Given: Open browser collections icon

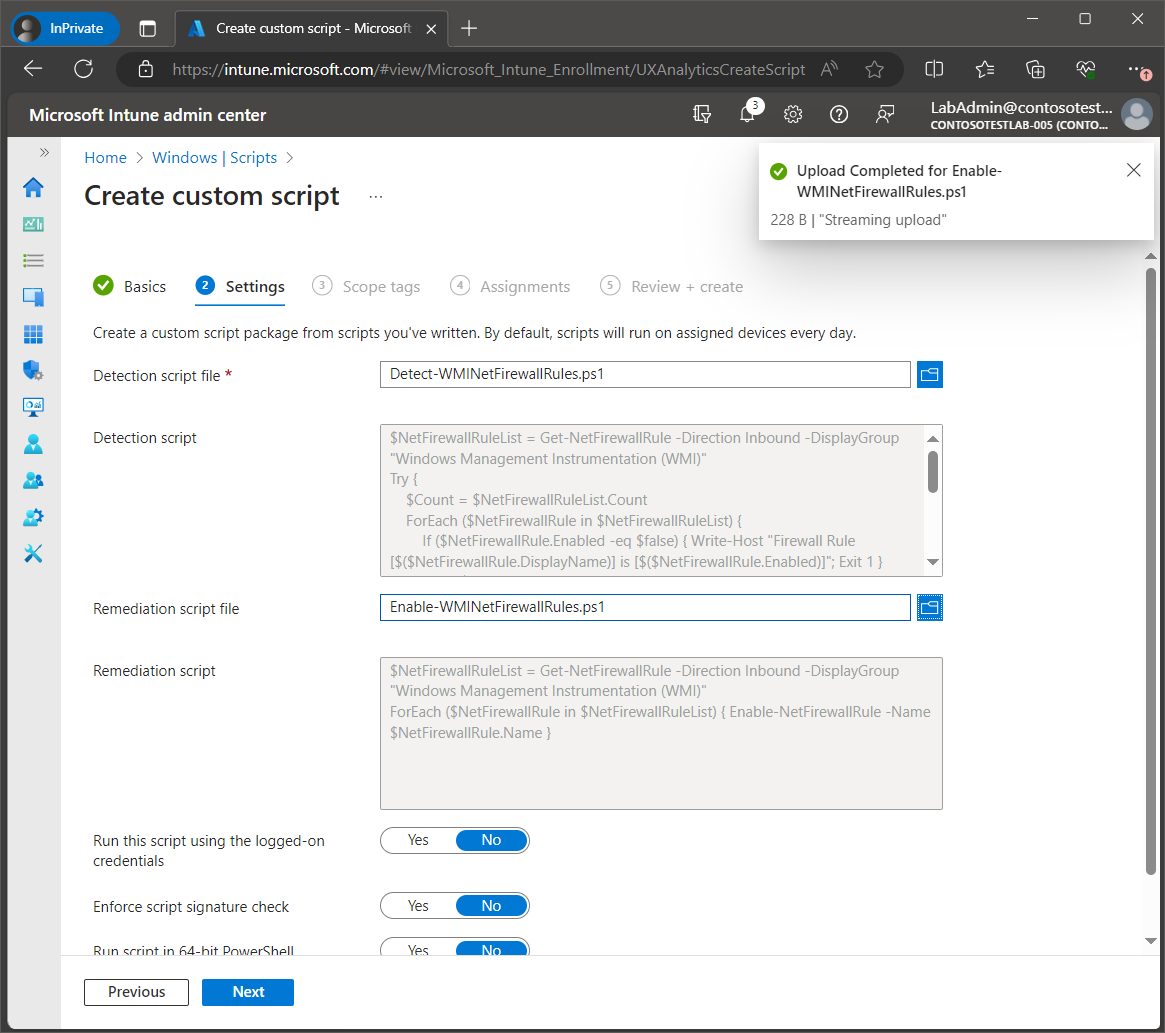Looking at the screenshot, I should click(x=1035, y=69).
